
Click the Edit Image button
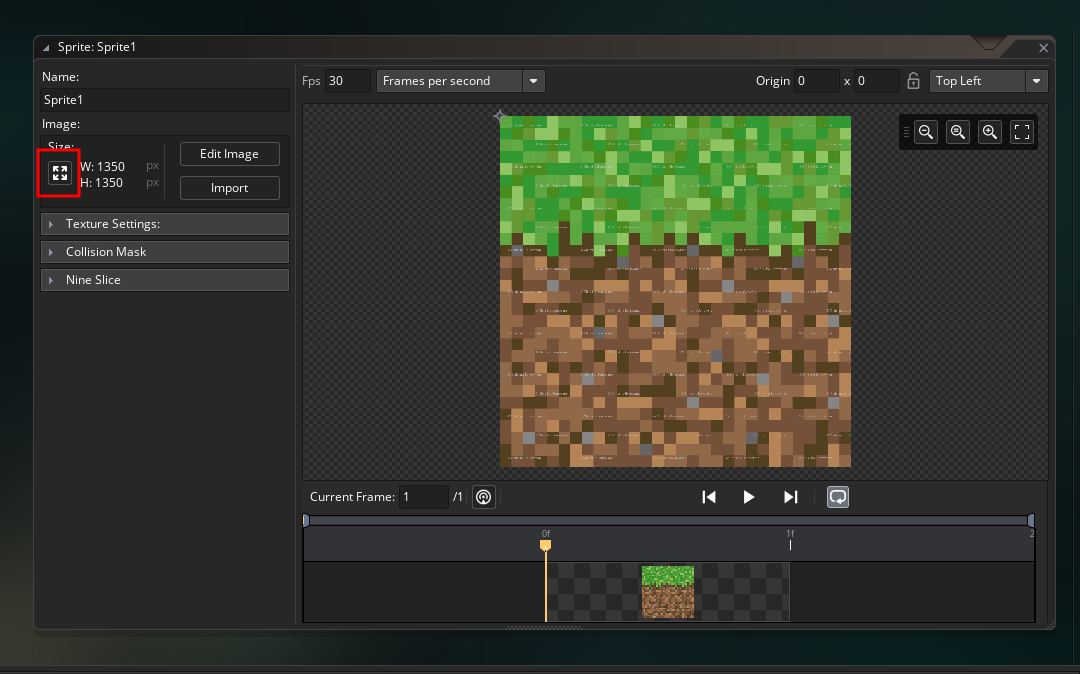point(229,154)
